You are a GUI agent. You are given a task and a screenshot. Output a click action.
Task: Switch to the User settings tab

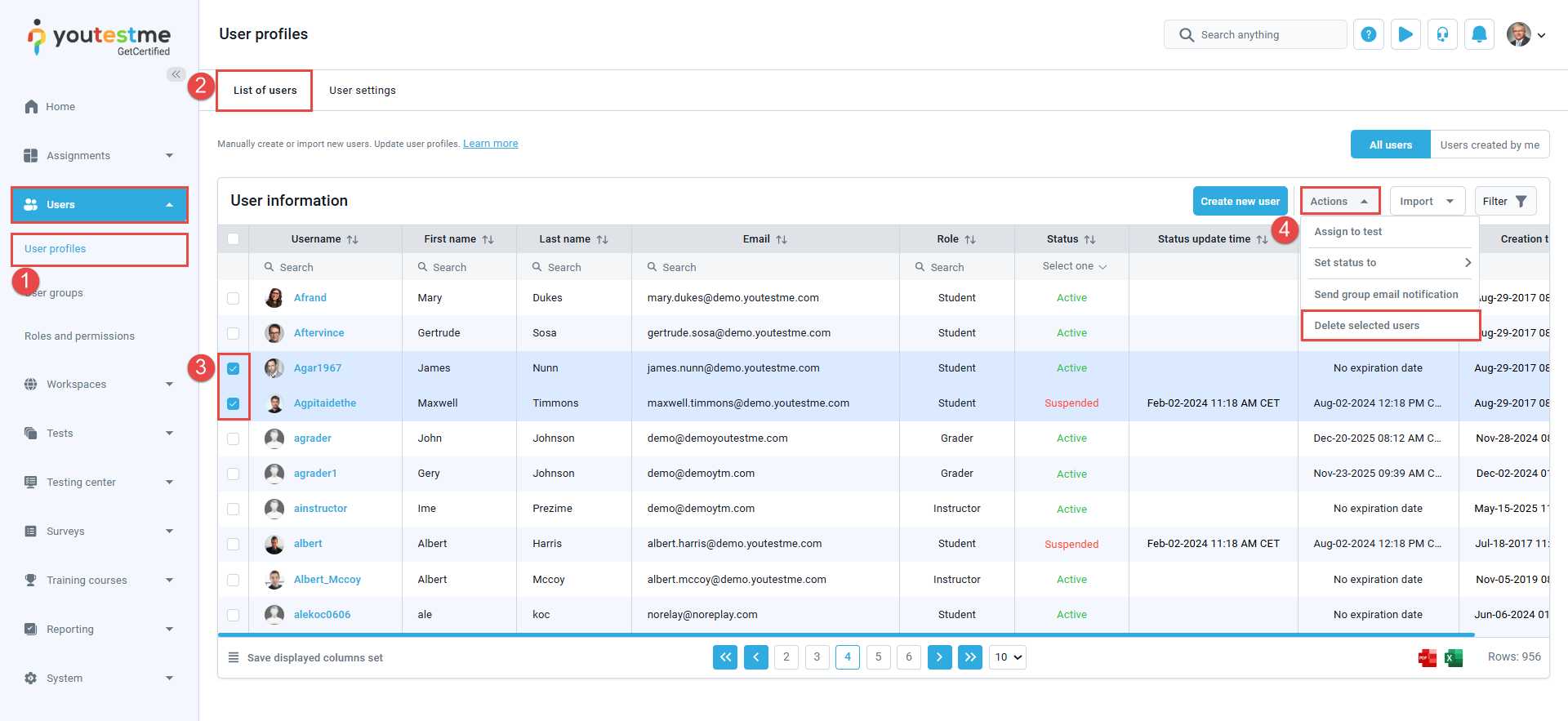pos(362,91)
